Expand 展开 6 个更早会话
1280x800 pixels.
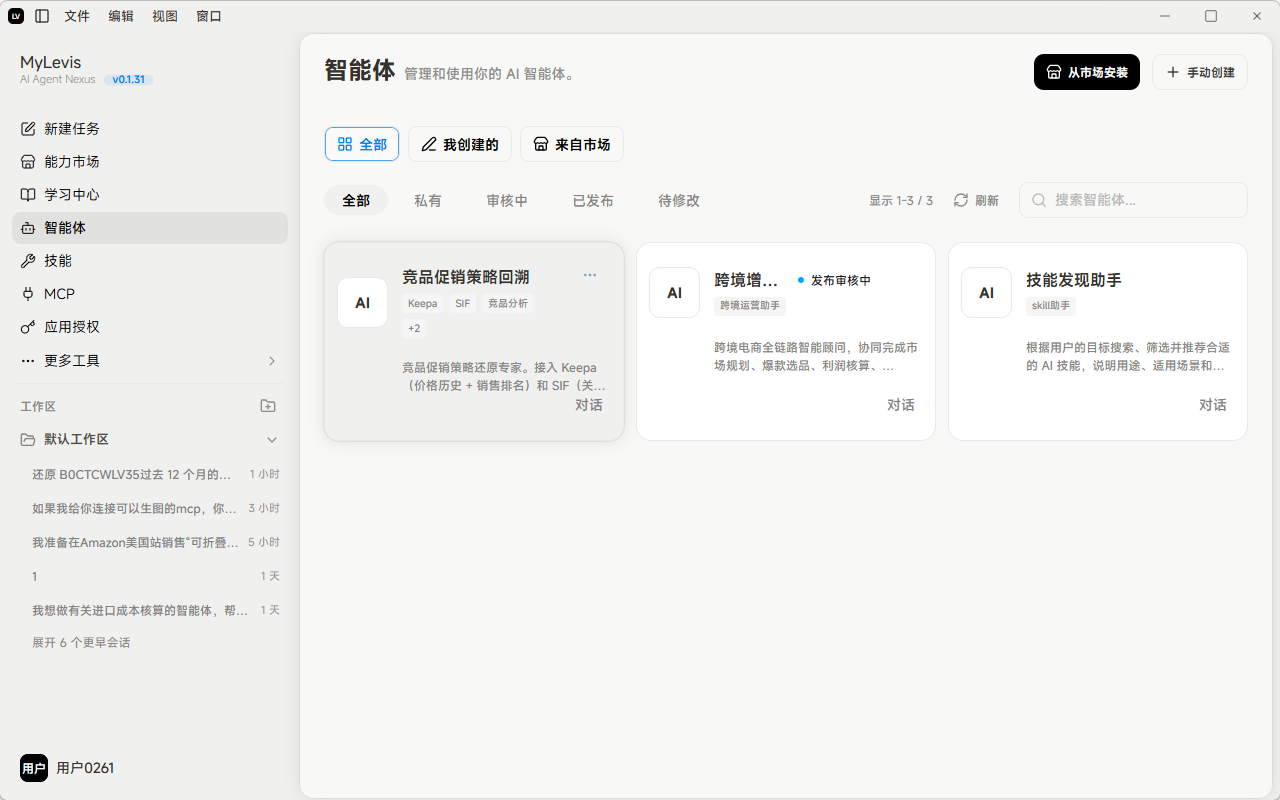(x=81, y=643)
